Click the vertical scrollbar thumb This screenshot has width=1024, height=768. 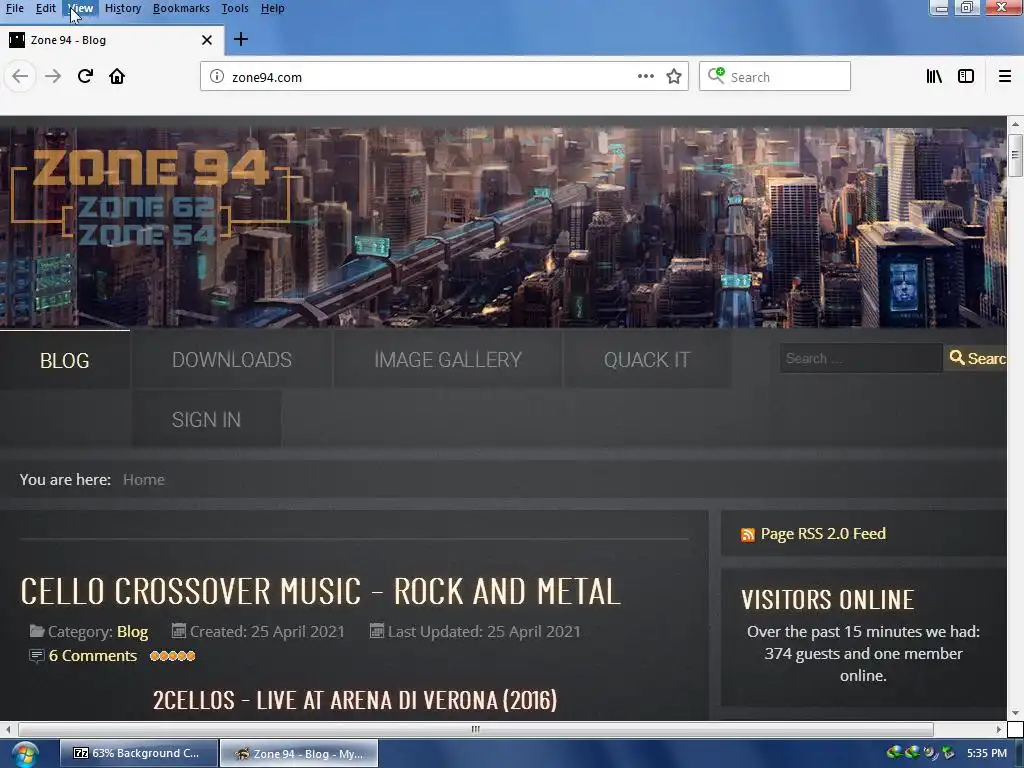pos(1015,155)
